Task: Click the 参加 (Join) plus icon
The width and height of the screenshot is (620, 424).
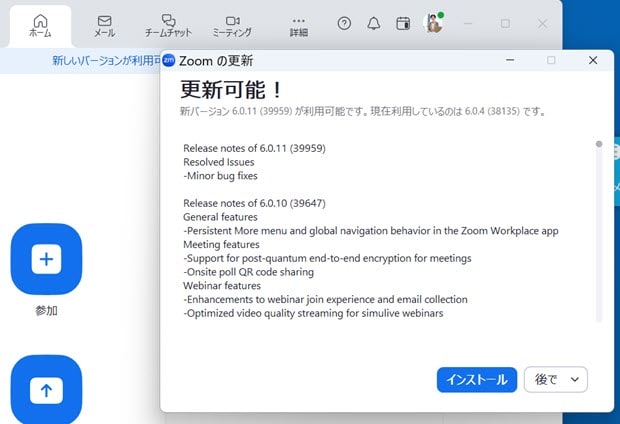Action: (46, 259)
